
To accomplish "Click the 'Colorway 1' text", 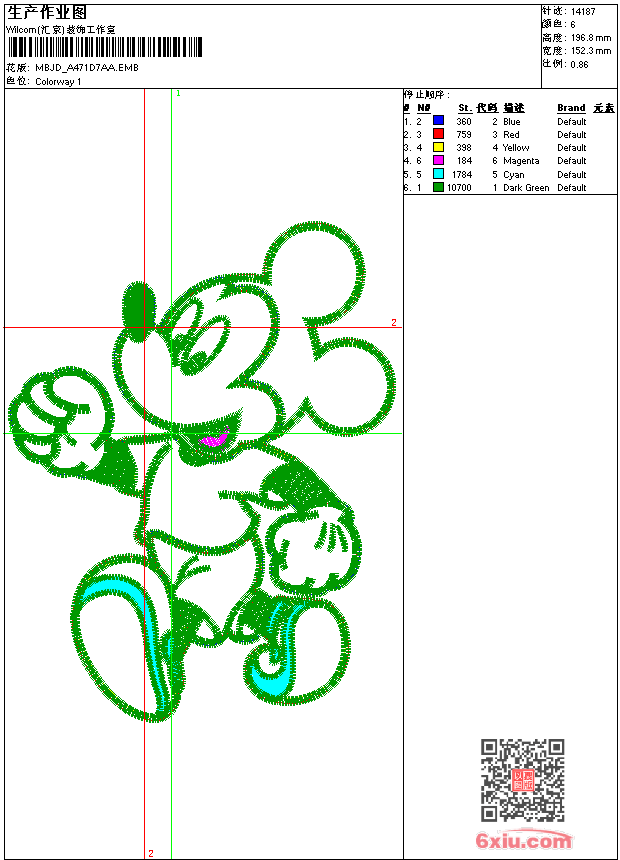I will pos(58,82).
